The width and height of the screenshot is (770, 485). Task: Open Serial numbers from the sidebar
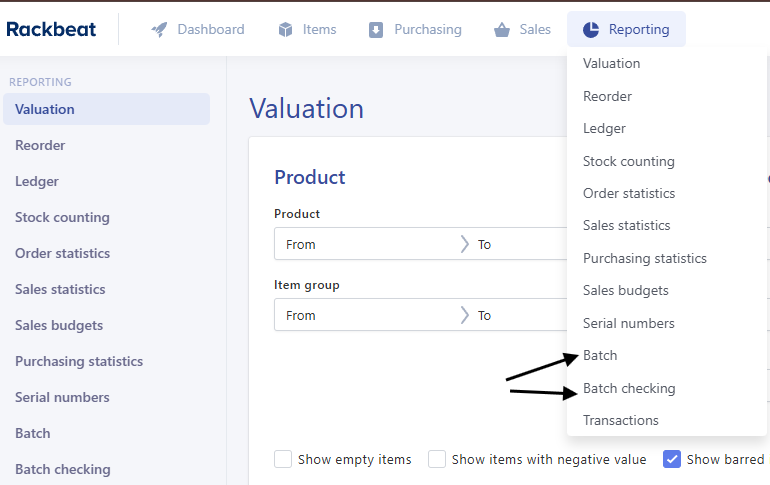(62, 397)
